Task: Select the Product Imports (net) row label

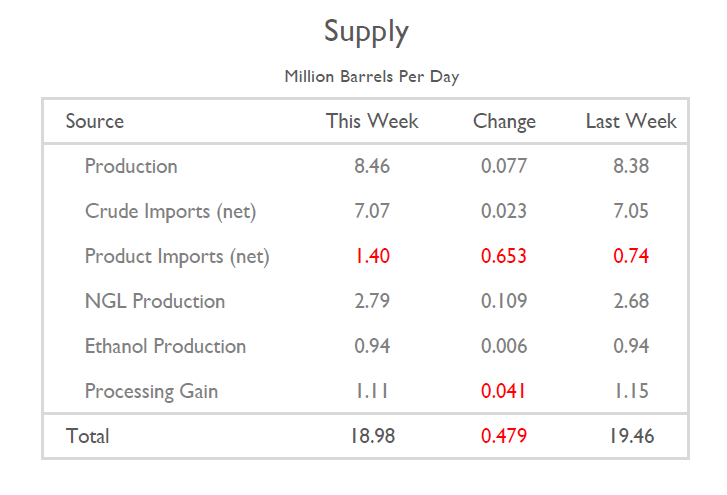Action: click(x=177, y=257)
